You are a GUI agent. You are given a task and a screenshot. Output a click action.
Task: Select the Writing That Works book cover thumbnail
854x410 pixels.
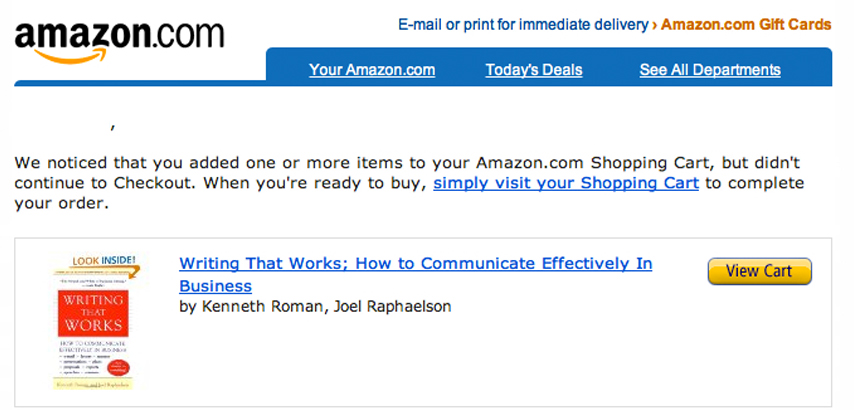point(93,321)
